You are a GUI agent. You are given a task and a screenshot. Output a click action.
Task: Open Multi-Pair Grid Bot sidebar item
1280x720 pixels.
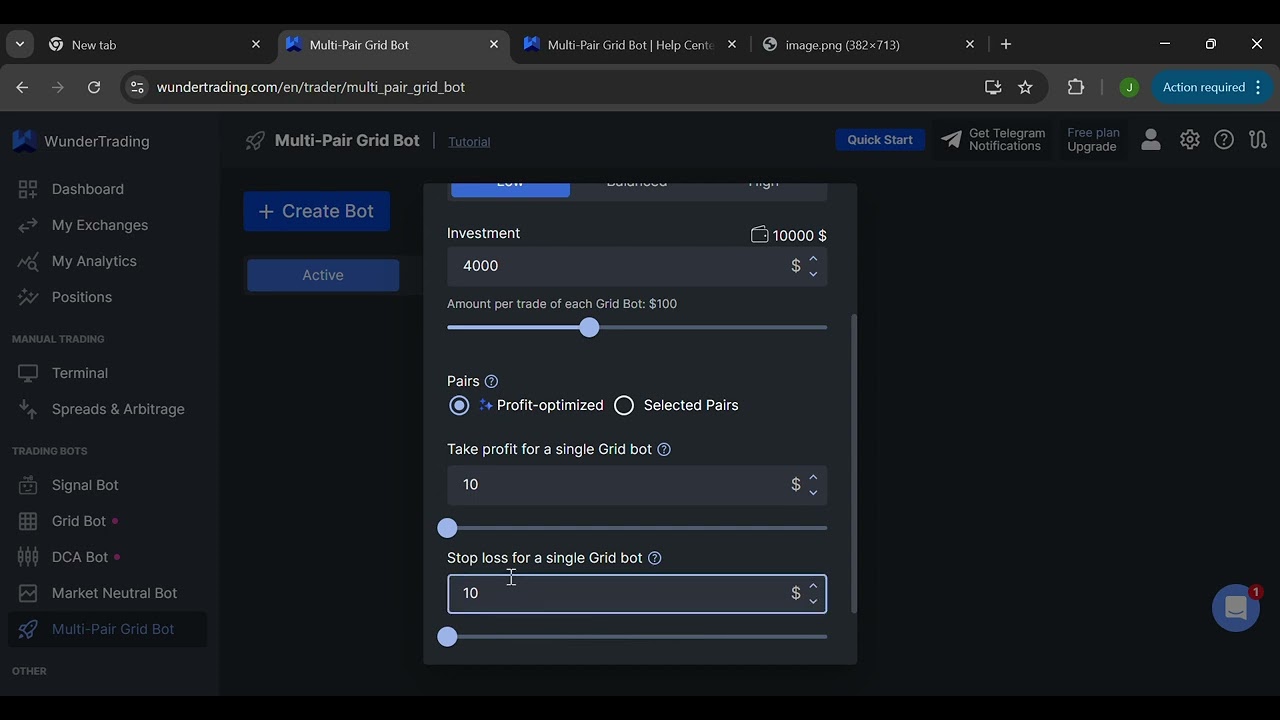point(107,629)
